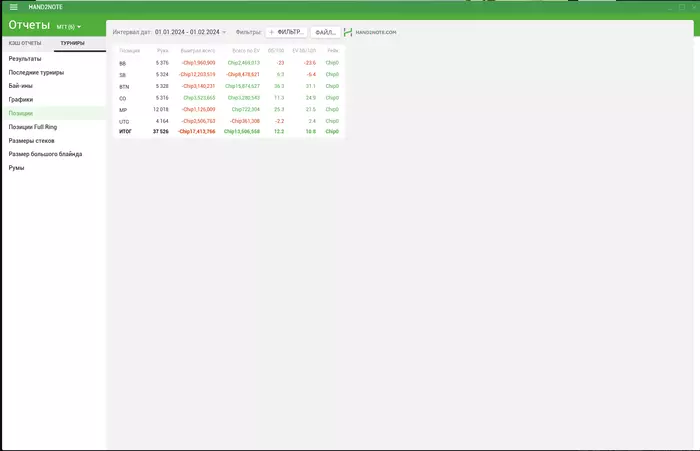Sort by the Выиграл всего column header
This screenshot has height=451, width=700.
coord(197,51)
